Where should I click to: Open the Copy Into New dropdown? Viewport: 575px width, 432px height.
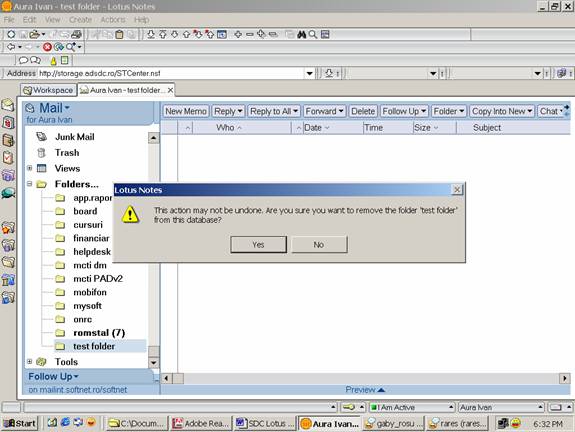tap(502, 111)
